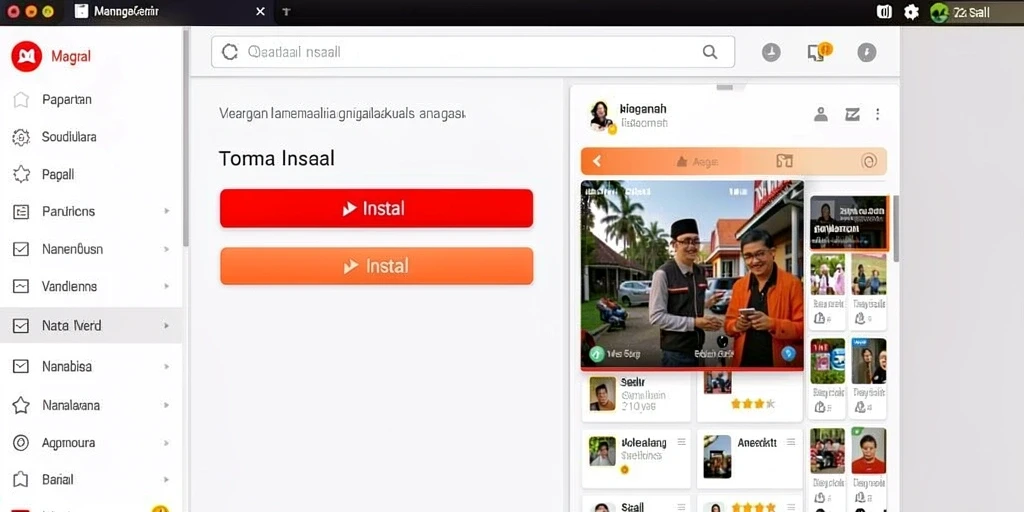Click the gallery icon on orange bar

[784, 161]
